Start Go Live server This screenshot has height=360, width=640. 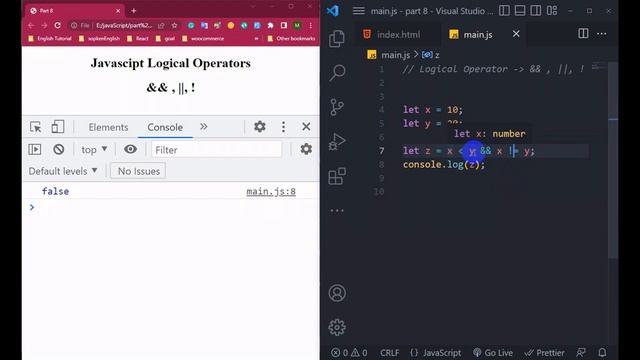click(493, 353)
